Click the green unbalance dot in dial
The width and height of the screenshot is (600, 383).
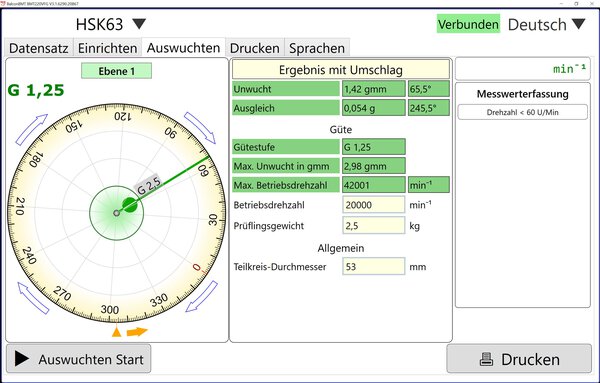pos(130,205)
